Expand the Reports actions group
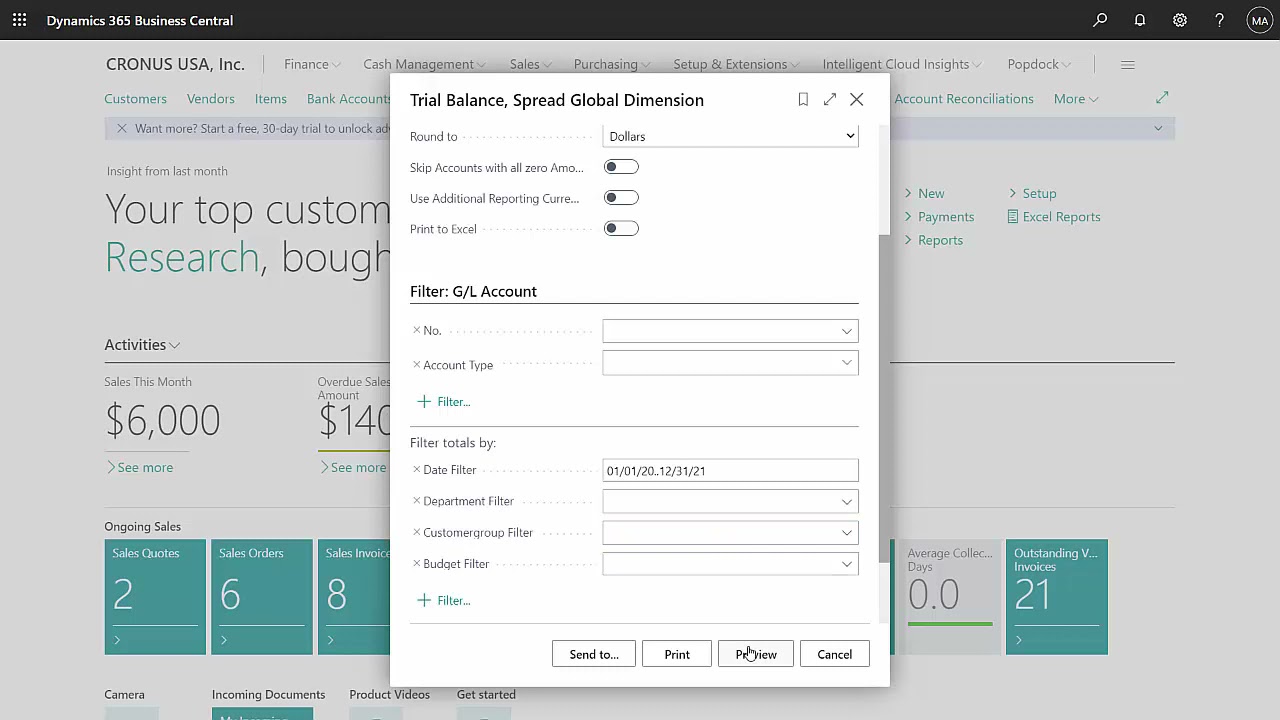The image size is (1280, 720). coord(934,240)
